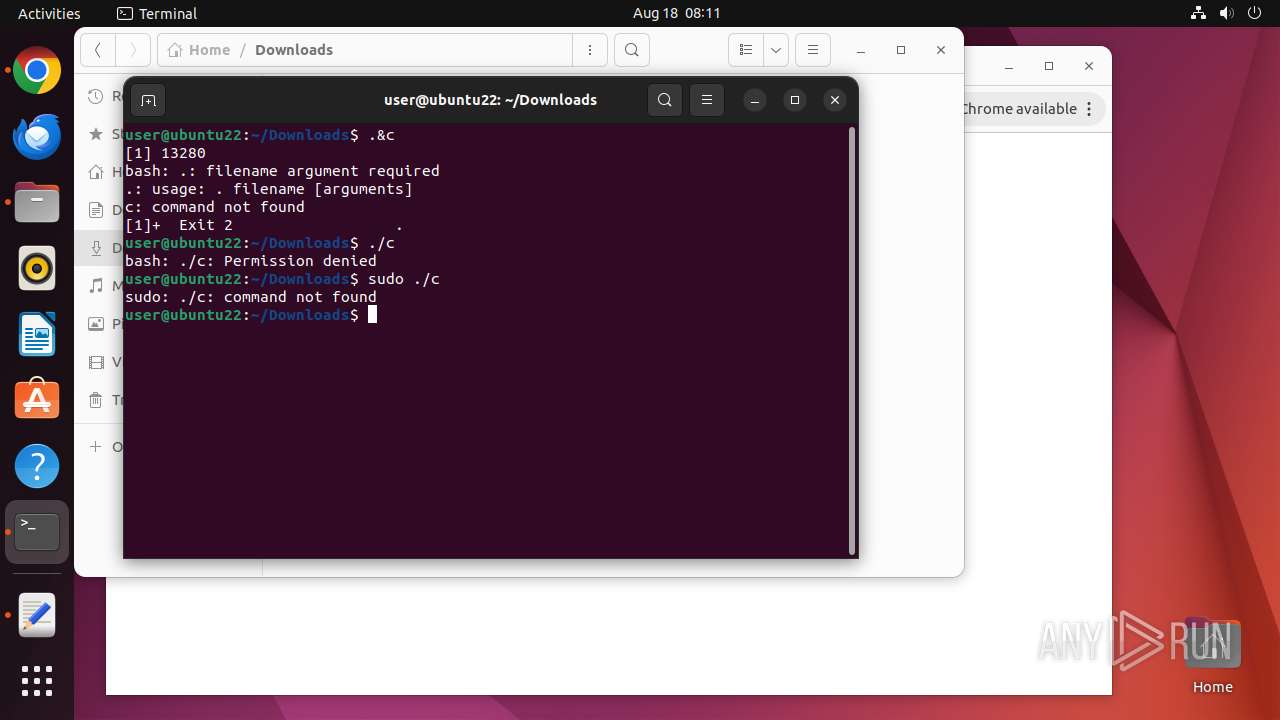Open the Terminal hamburger menu
Viewport: 1280px width, 720px height.
tap(707, 100)
